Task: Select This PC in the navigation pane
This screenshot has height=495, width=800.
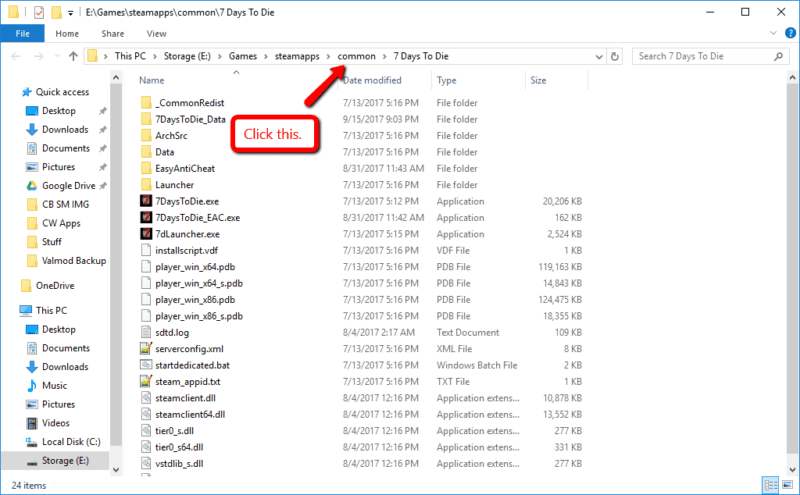Action: coord(51,310)
